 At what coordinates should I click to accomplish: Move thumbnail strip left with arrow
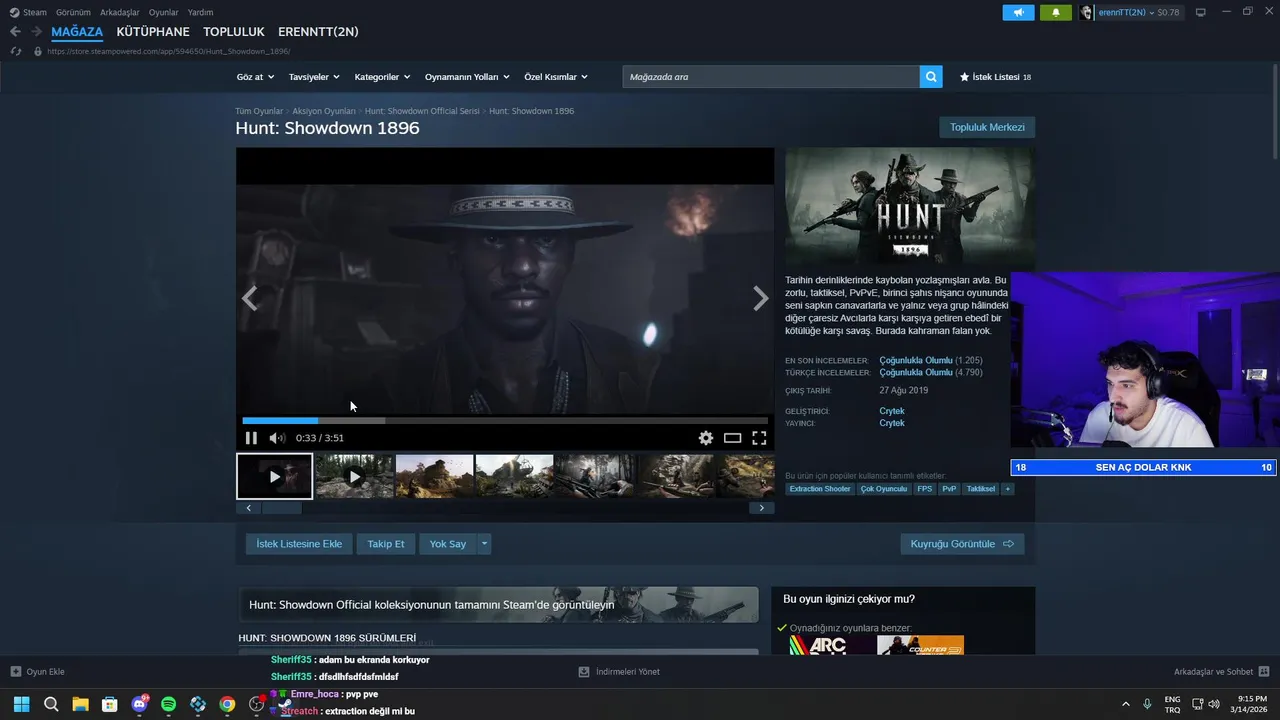coord(249,508)
